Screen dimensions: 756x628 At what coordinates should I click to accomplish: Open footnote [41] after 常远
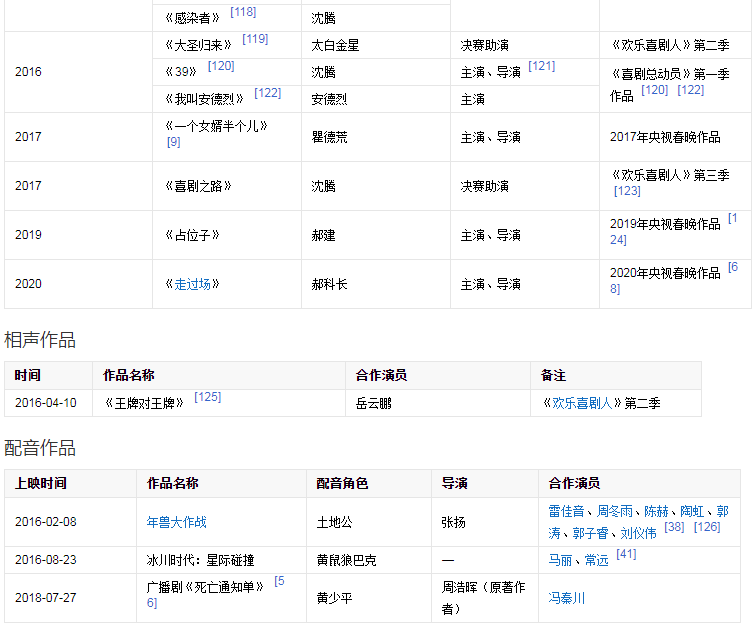(x=626, y=554)
